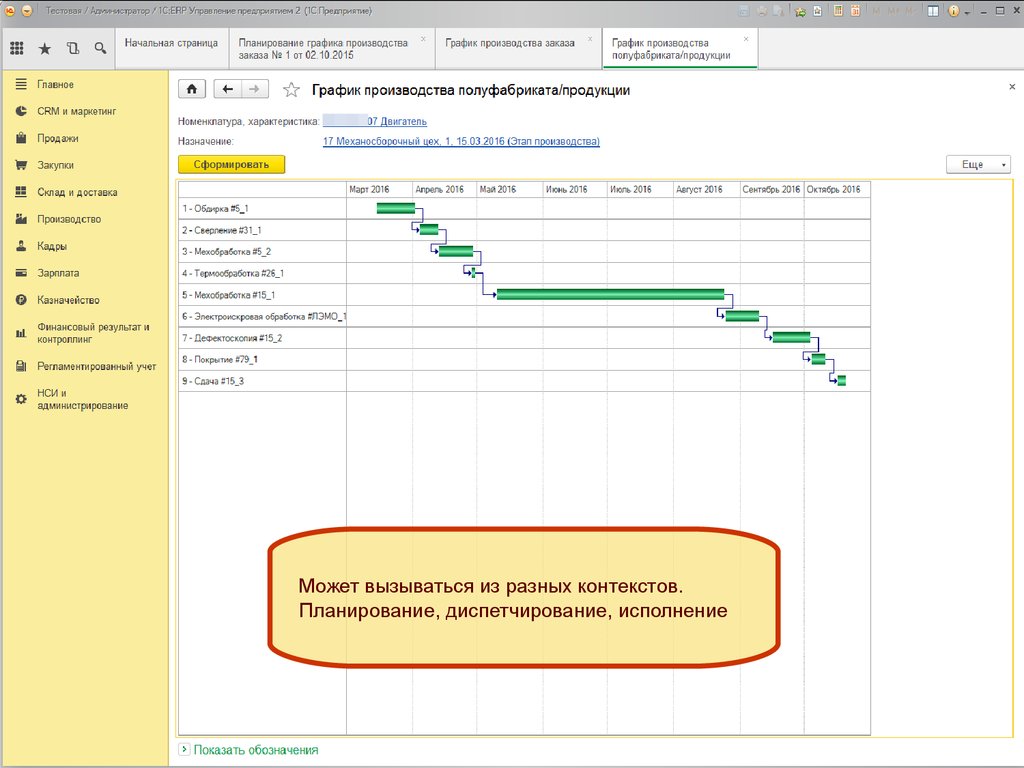Go to home via the house icon button
The image size is (1024, 768).
192,89
